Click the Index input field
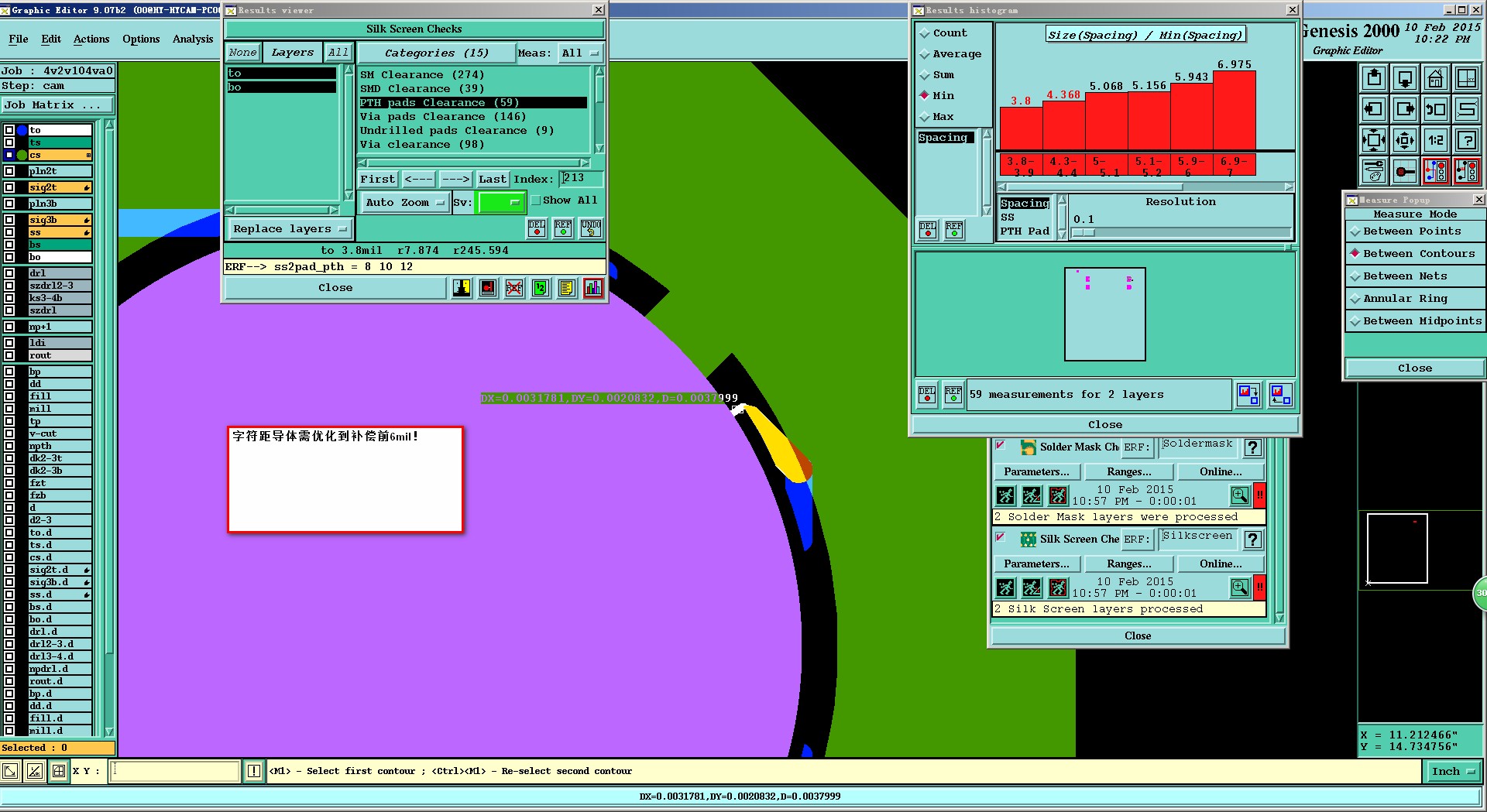Screen dimensions: 1487x812 click(582, 179)
